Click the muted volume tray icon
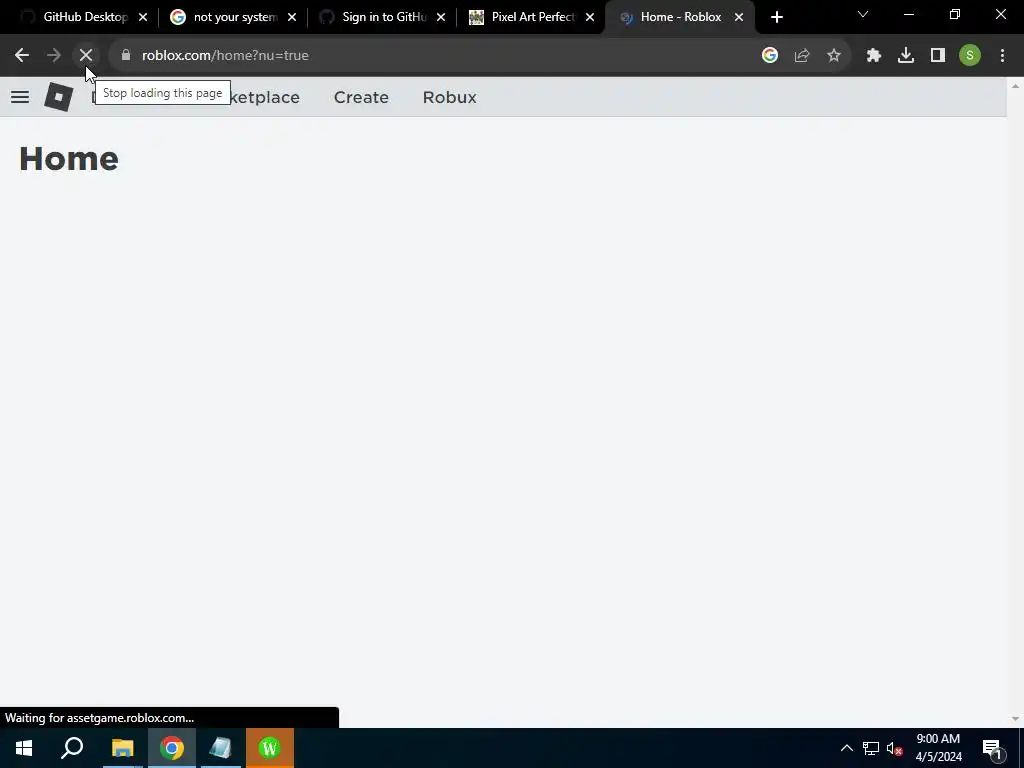This screenshot has height=768, width=1024. click(x=895, y=748)
